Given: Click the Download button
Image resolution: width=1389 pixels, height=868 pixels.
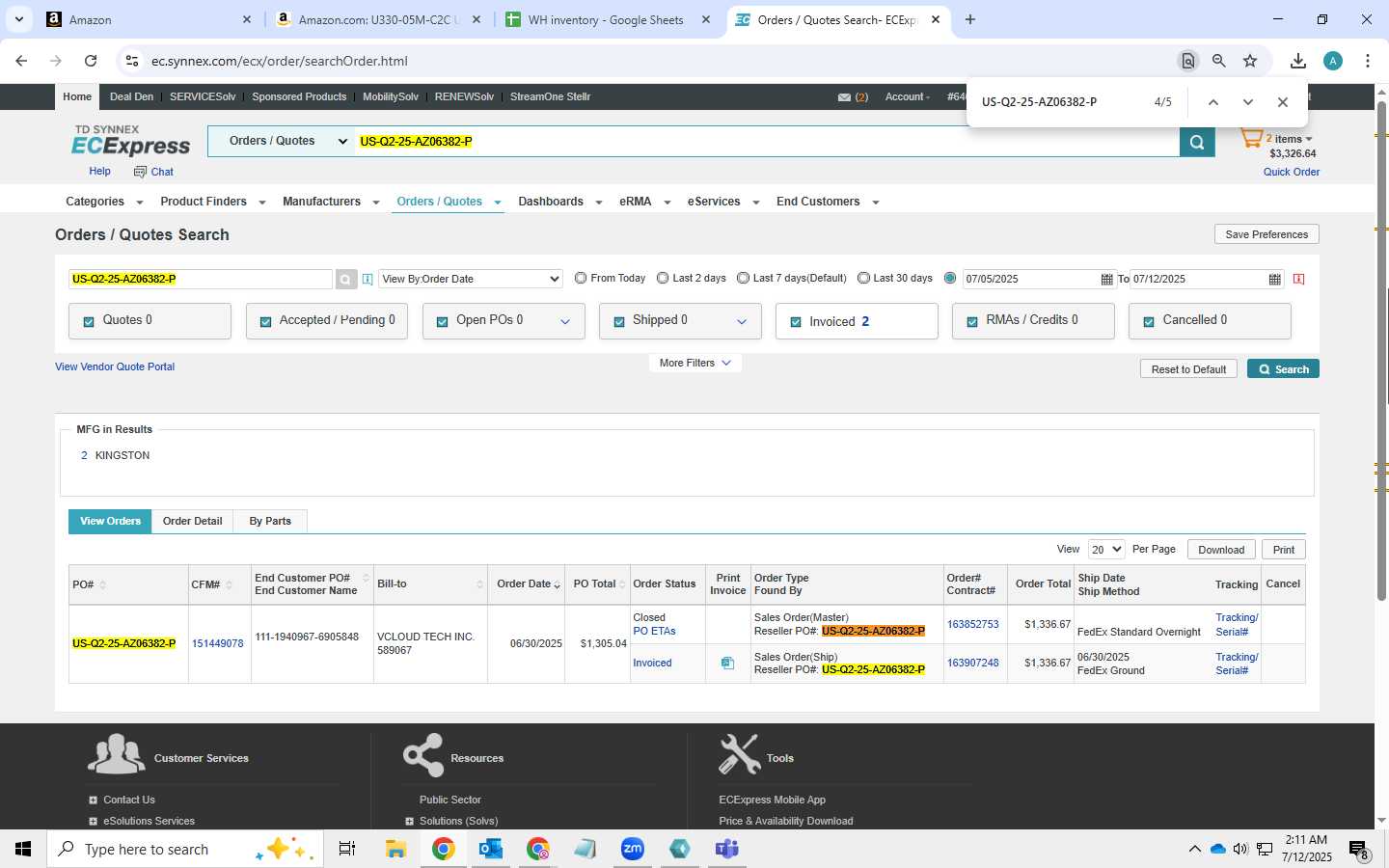Looking at the screenshot, I should [1221, 550].
